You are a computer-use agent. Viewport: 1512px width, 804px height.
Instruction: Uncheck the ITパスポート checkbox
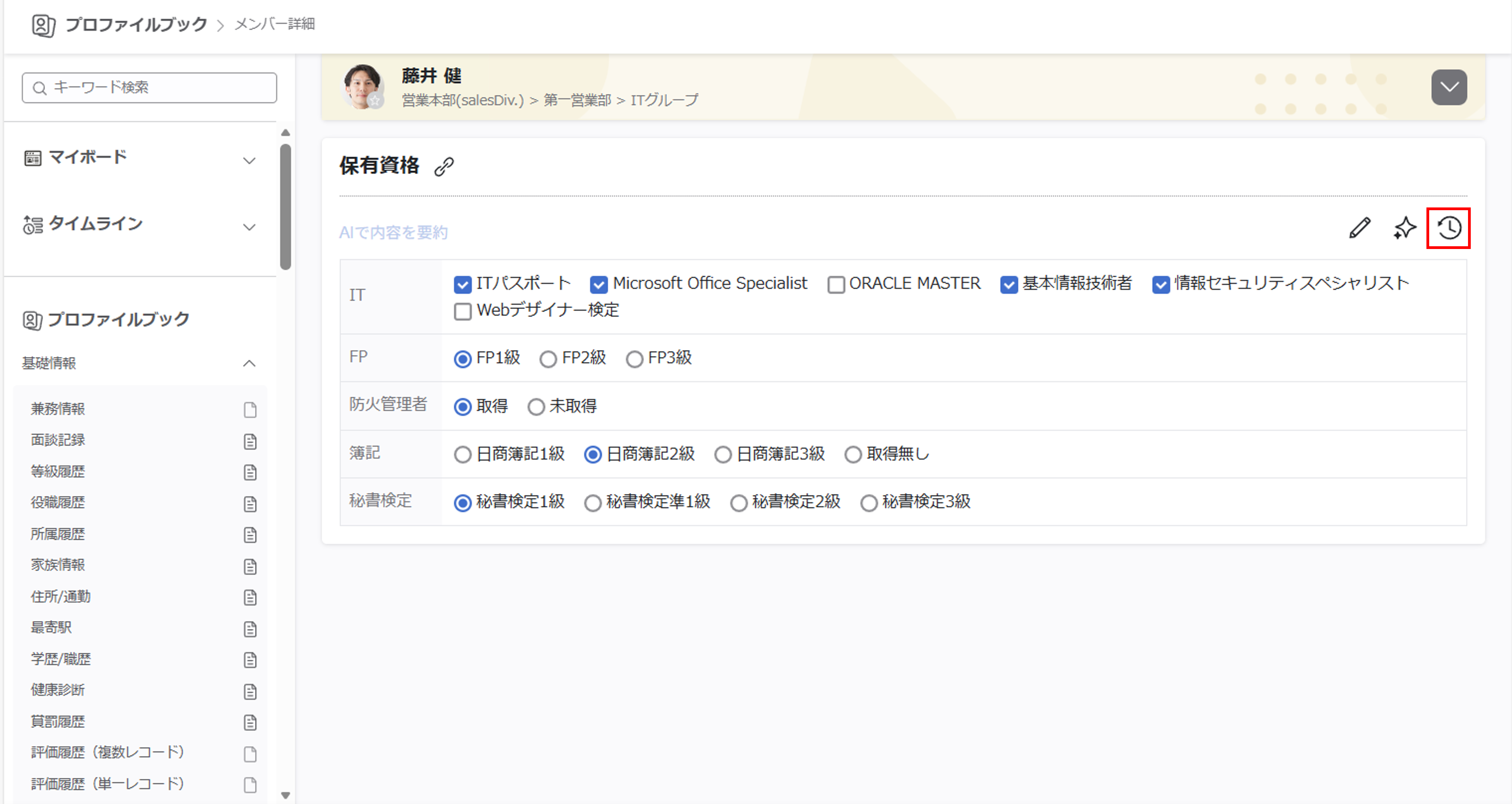click(x=463, y=284)
